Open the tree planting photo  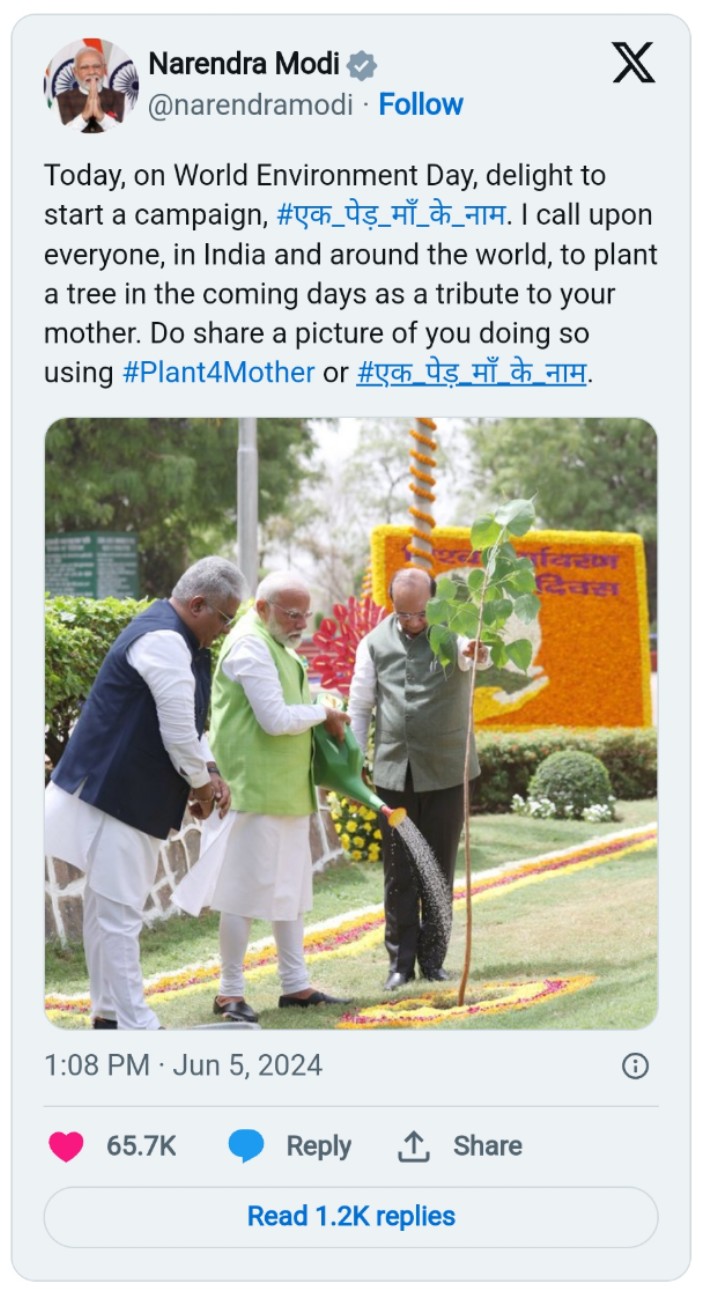[x=351, y=723]
